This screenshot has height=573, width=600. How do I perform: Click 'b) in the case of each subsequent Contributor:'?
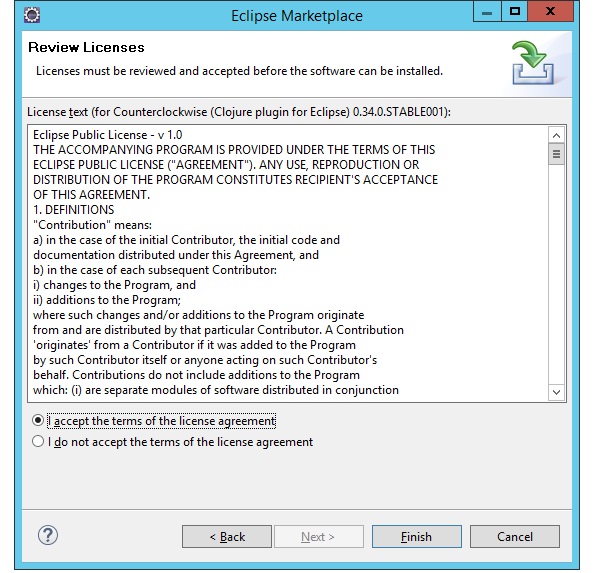(155, 270)
